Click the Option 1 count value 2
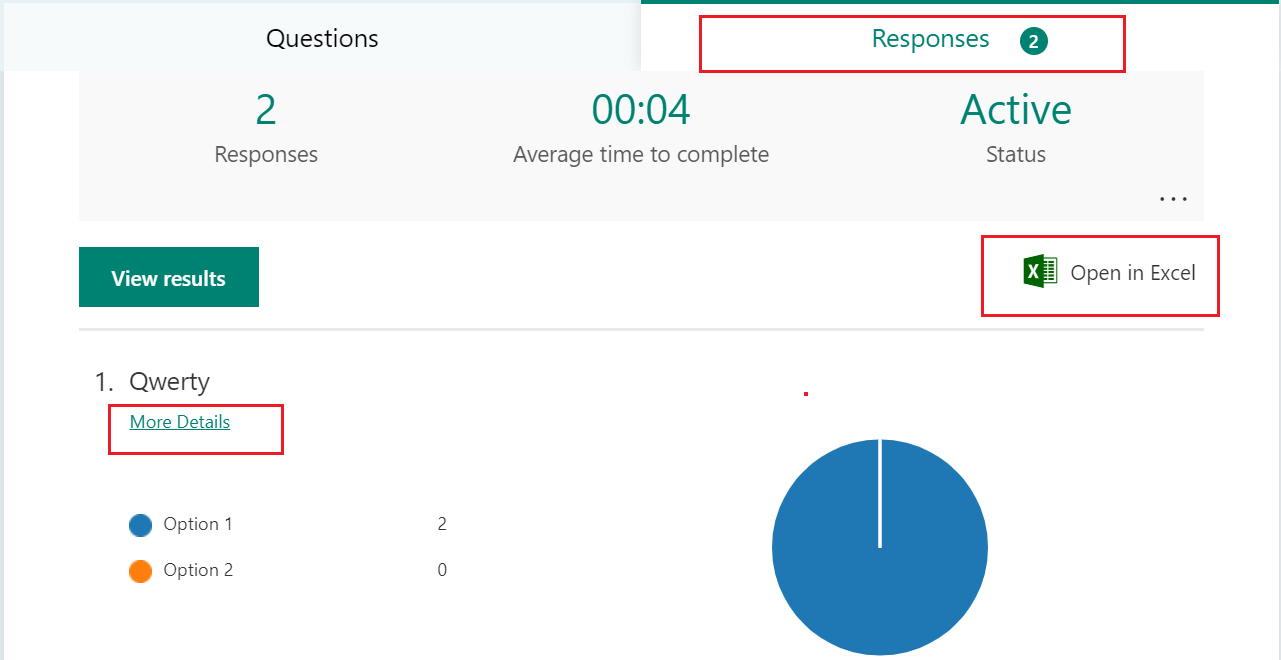The width and height of the screenshot is (1281, 660). pos(442,524)
